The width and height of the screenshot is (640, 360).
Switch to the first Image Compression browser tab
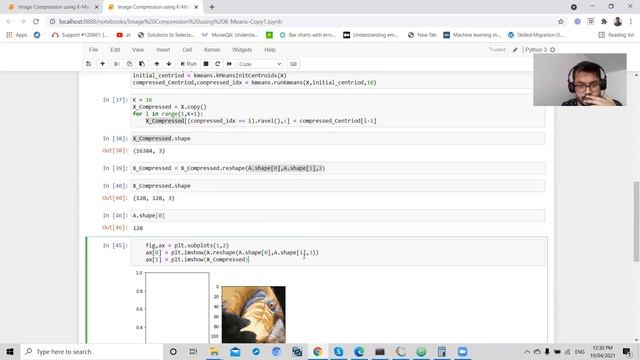point(52,7)
